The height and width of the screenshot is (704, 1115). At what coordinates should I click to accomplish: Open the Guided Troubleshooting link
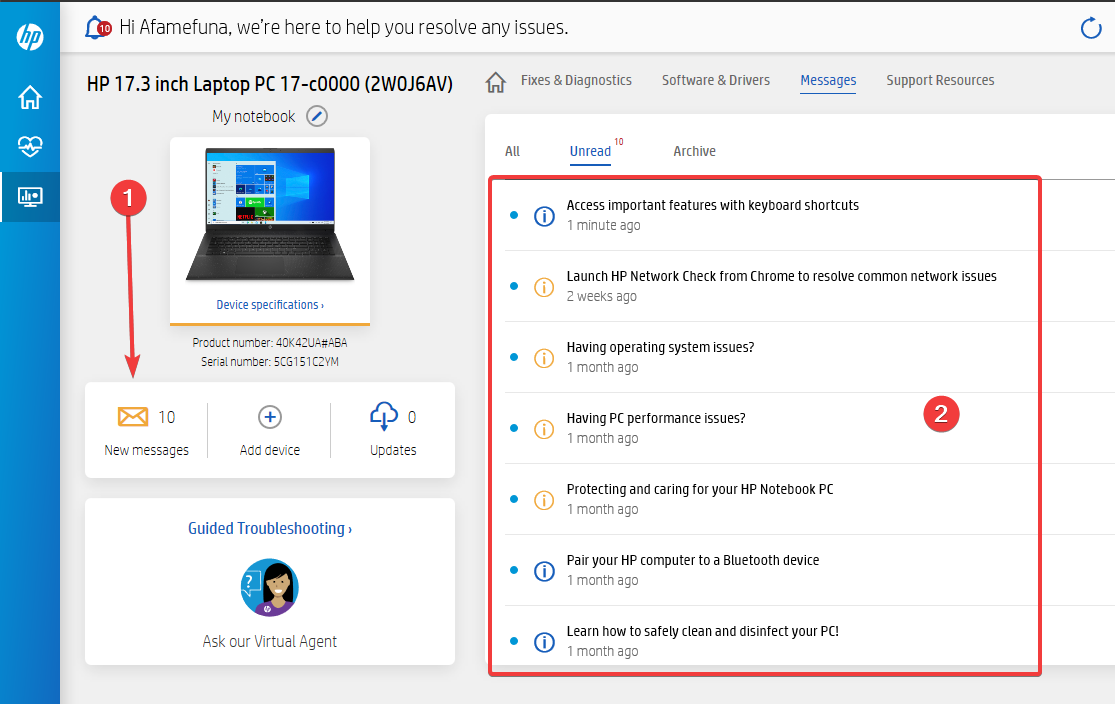270,528
